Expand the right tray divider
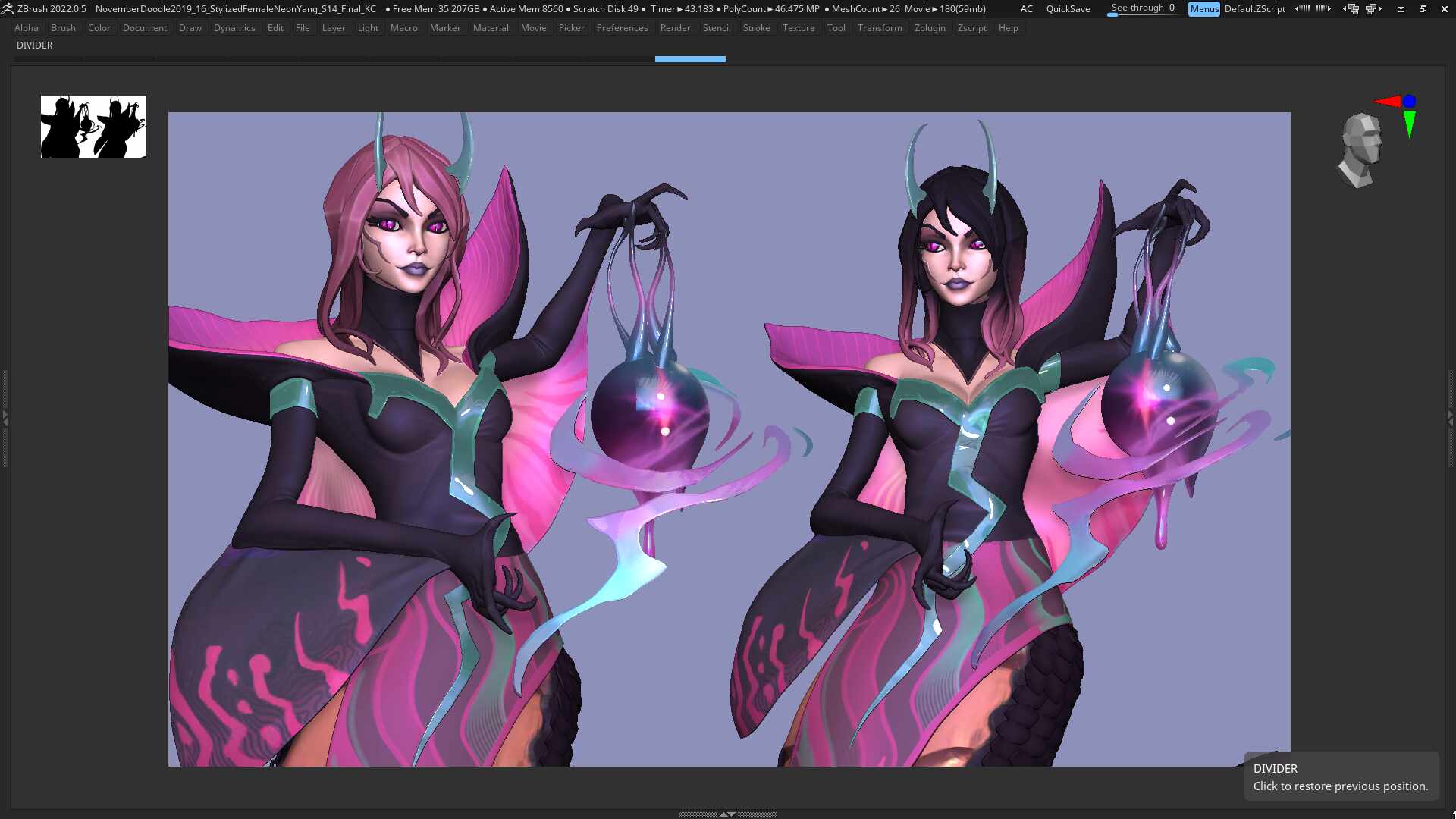 [x=1451, y=418]
